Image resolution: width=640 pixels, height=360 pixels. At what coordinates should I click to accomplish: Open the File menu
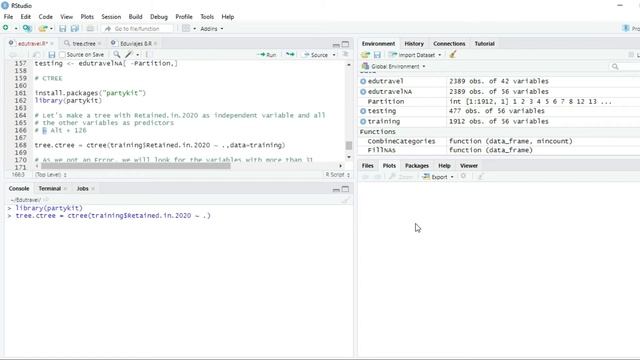click(x=8, y=17)
